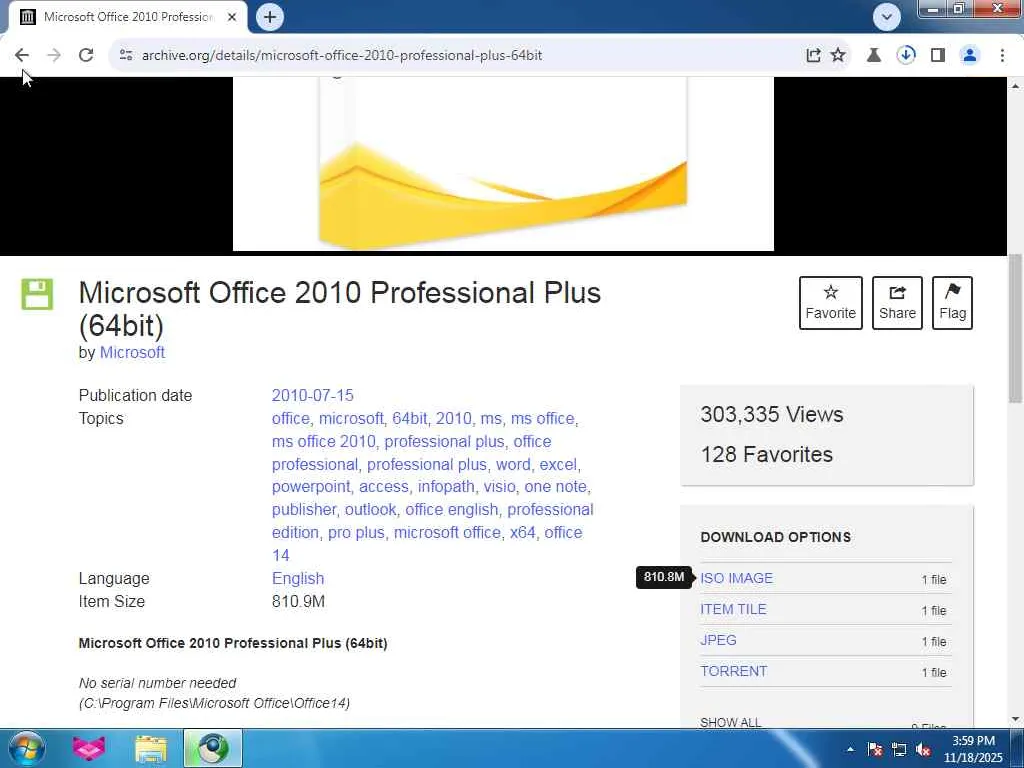Go back using the browser back arrow
This screenshot has width=1024, height=768.
(22, 56)
